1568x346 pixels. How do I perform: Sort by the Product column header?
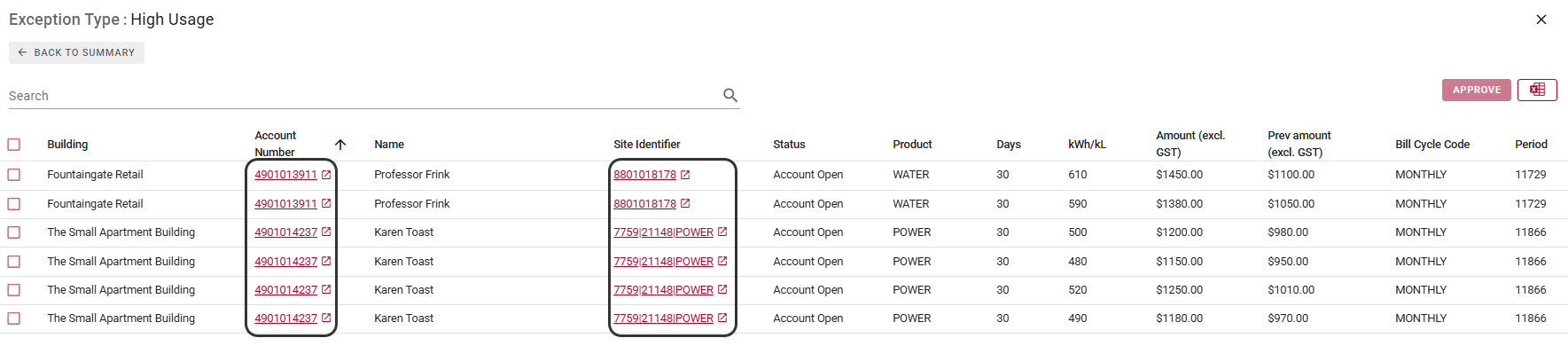coord(912,145)
